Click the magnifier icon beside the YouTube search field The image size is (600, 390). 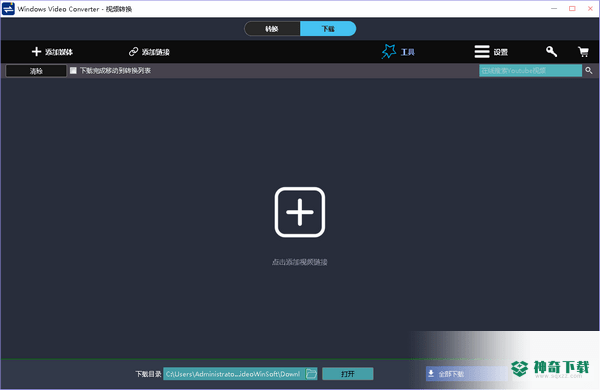click(x=589, y=70)
